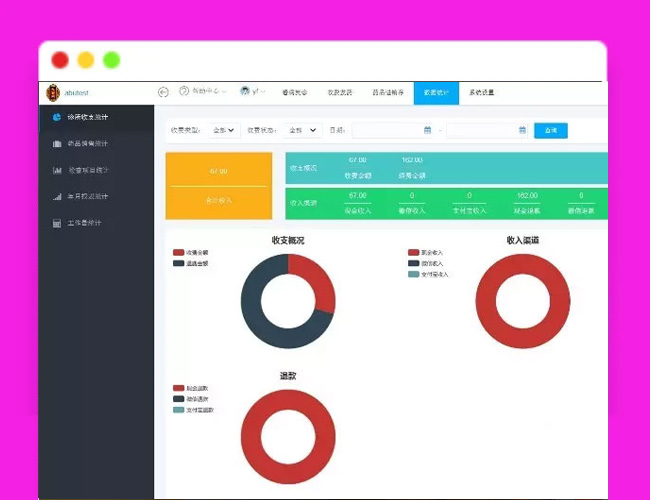Image resolution: width=650 pixels, height=500 pixels.
Task: Click the 收入渠道 chart title
Action: (x=523, y=240)
